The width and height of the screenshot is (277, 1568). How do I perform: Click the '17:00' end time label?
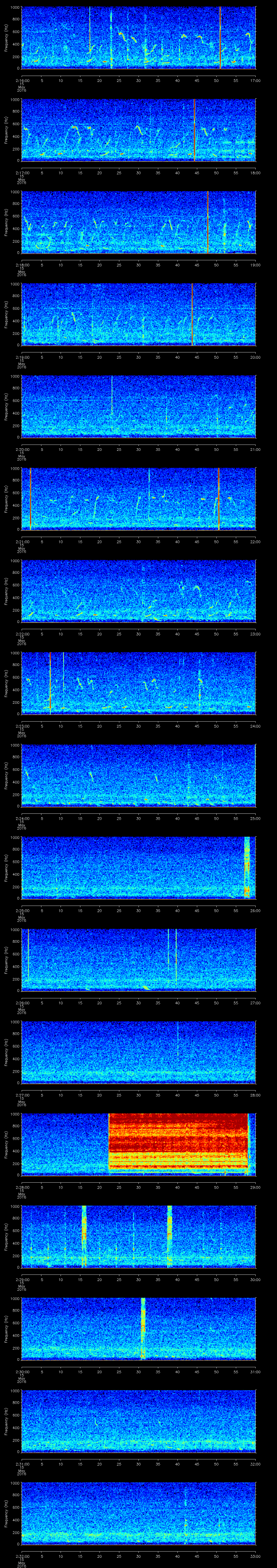tap(255, 80)
